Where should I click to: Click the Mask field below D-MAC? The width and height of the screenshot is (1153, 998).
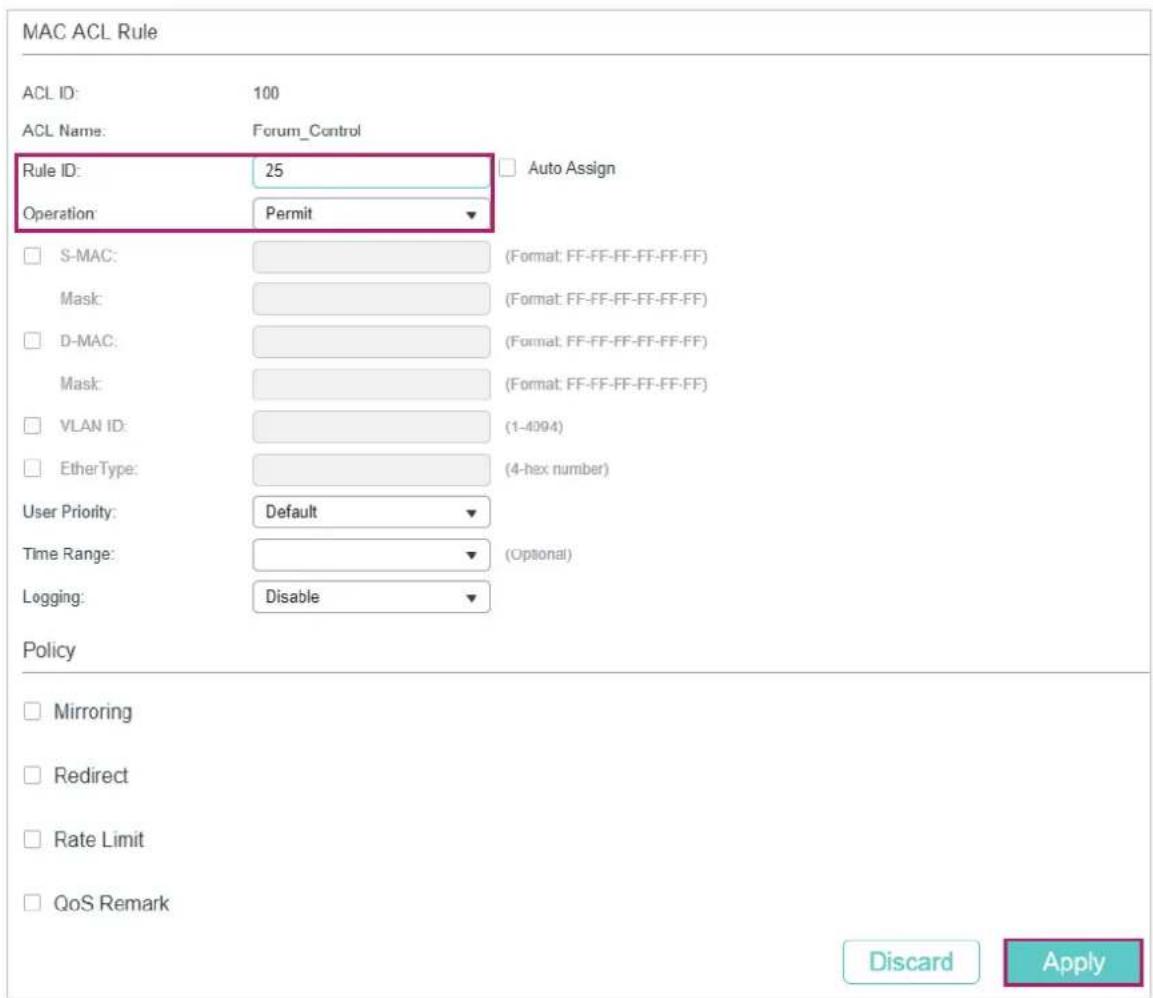[x=371, y=385]
